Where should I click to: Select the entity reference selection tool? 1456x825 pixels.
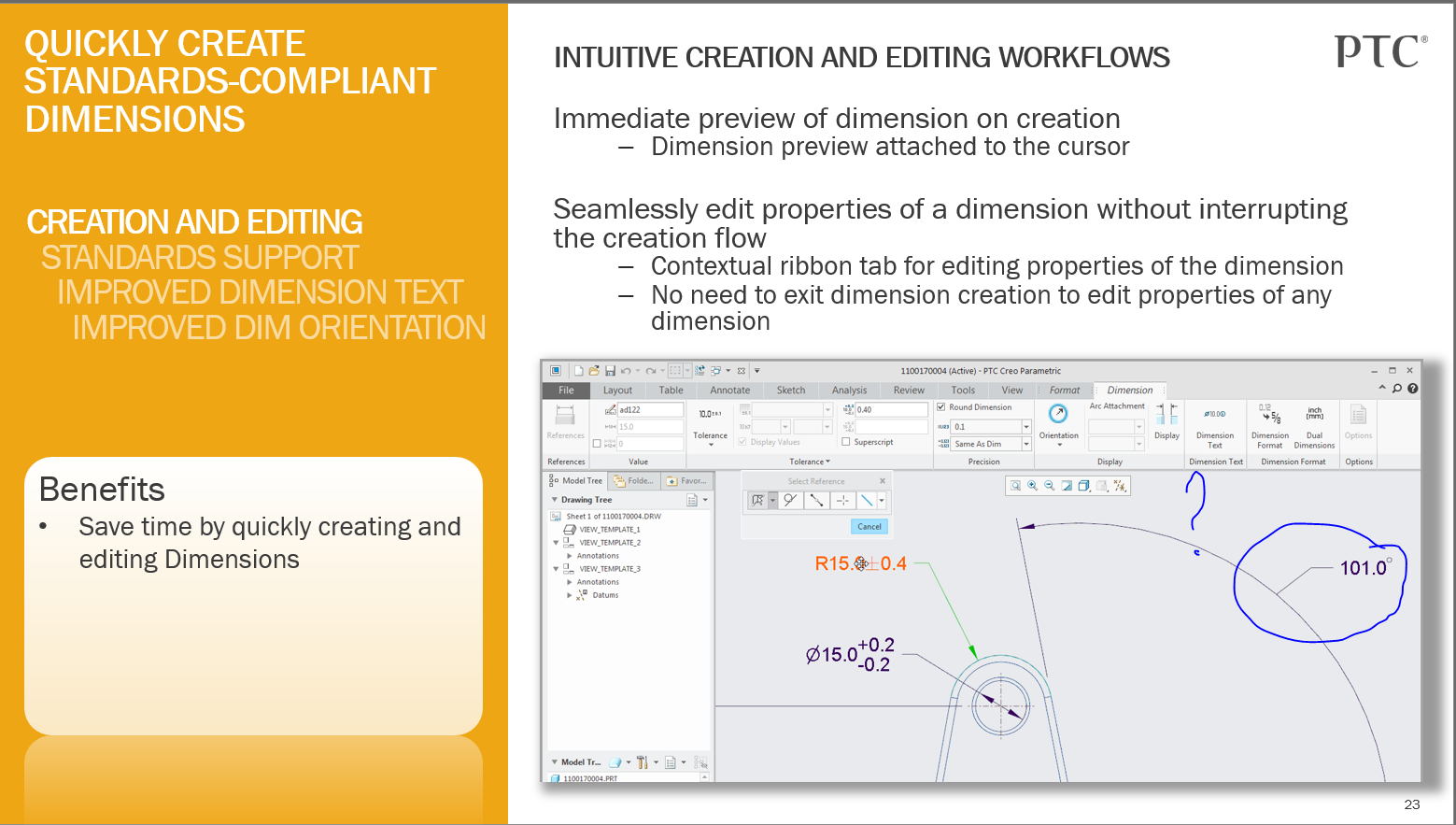pos(758,501)
